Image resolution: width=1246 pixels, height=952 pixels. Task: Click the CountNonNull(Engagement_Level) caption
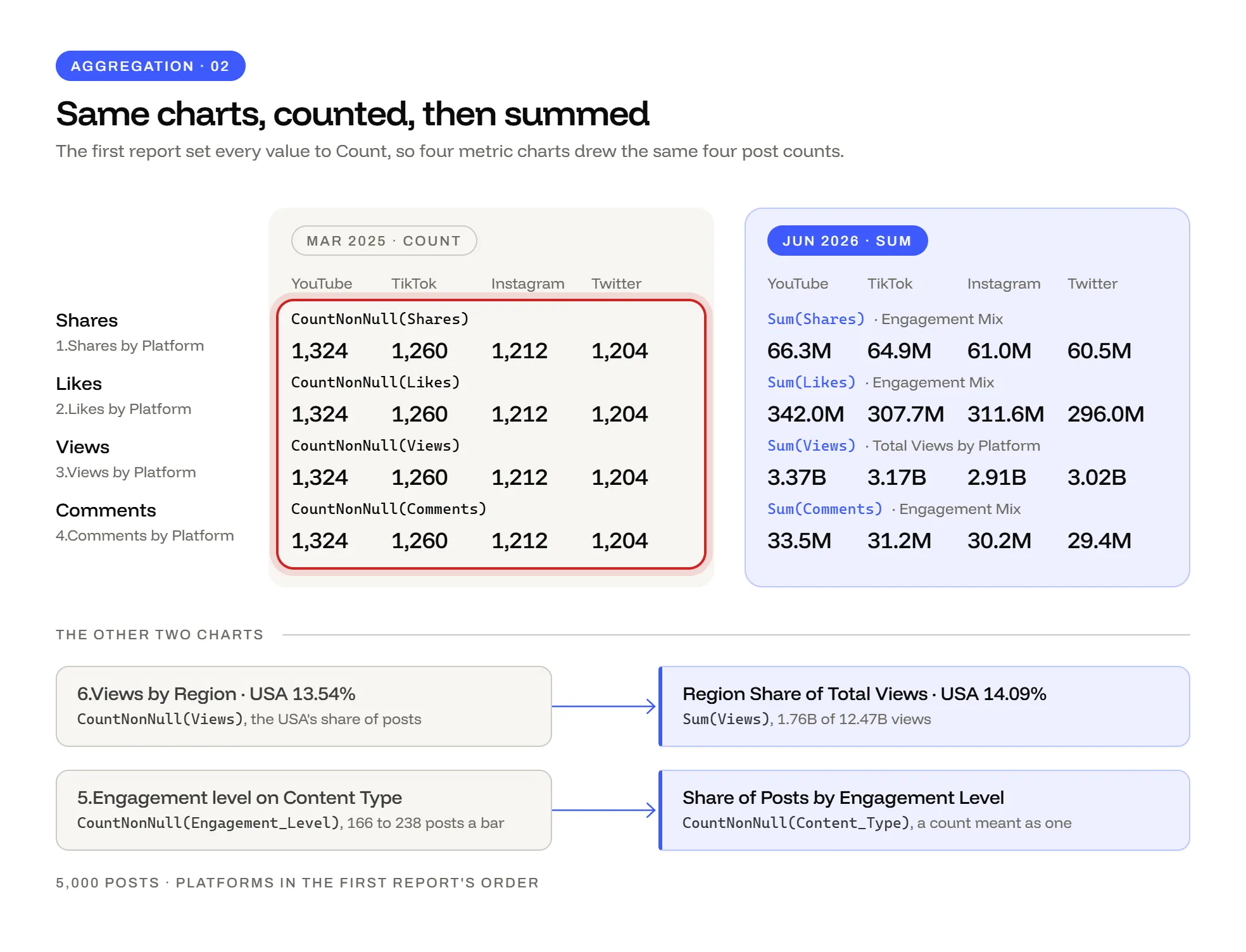[x=209, y=823]
